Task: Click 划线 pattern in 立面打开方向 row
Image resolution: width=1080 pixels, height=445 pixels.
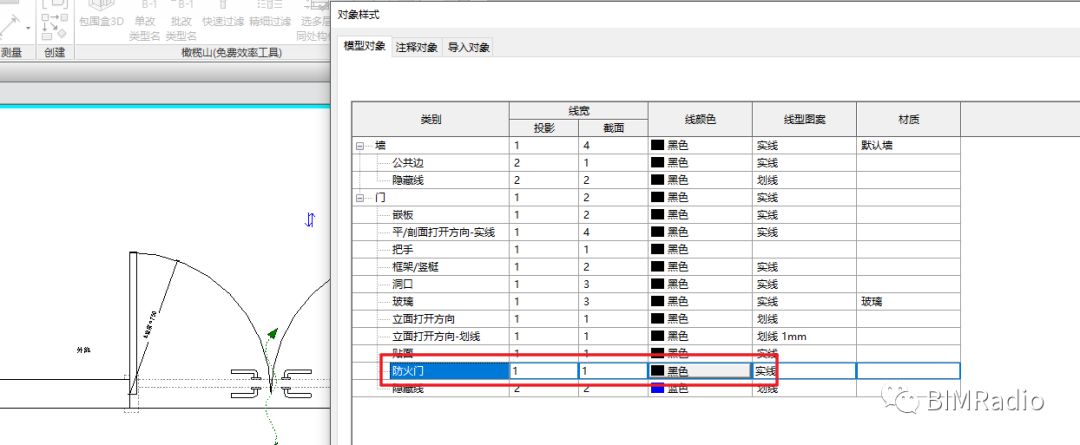Action: 804,318
